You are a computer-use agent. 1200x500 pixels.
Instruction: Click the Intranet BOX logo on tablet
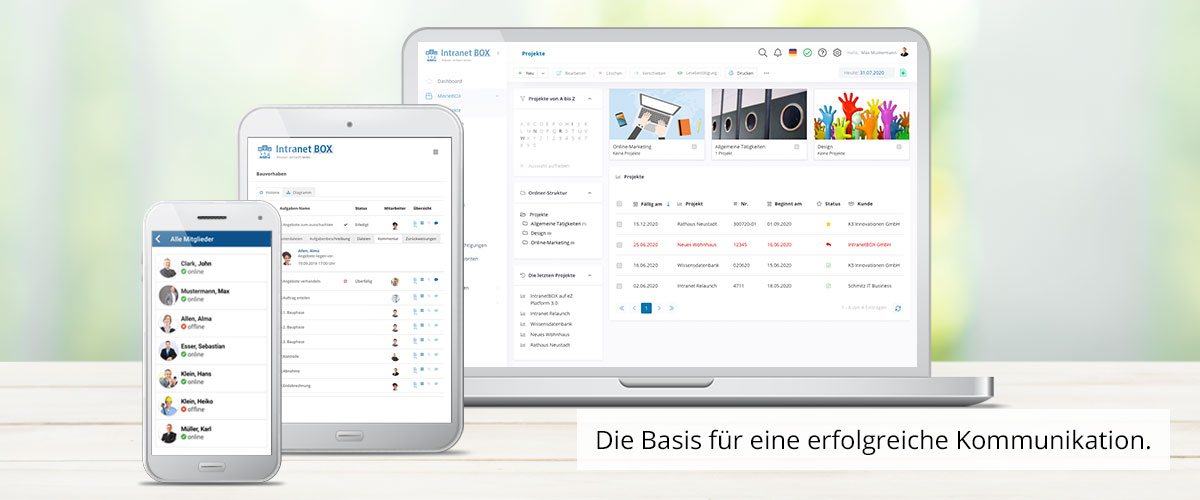(295, 151)
